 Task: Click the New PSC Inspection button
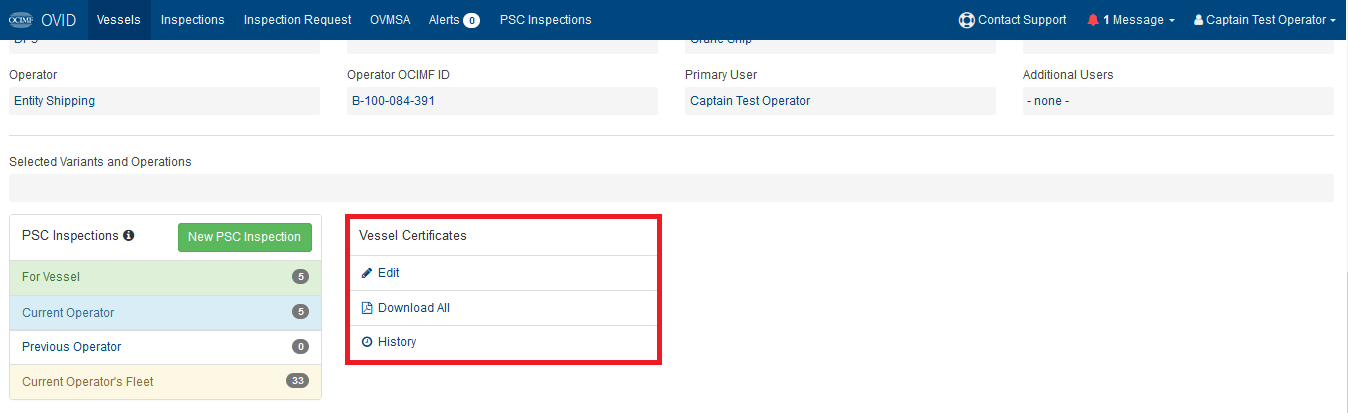tap(245, 237)
